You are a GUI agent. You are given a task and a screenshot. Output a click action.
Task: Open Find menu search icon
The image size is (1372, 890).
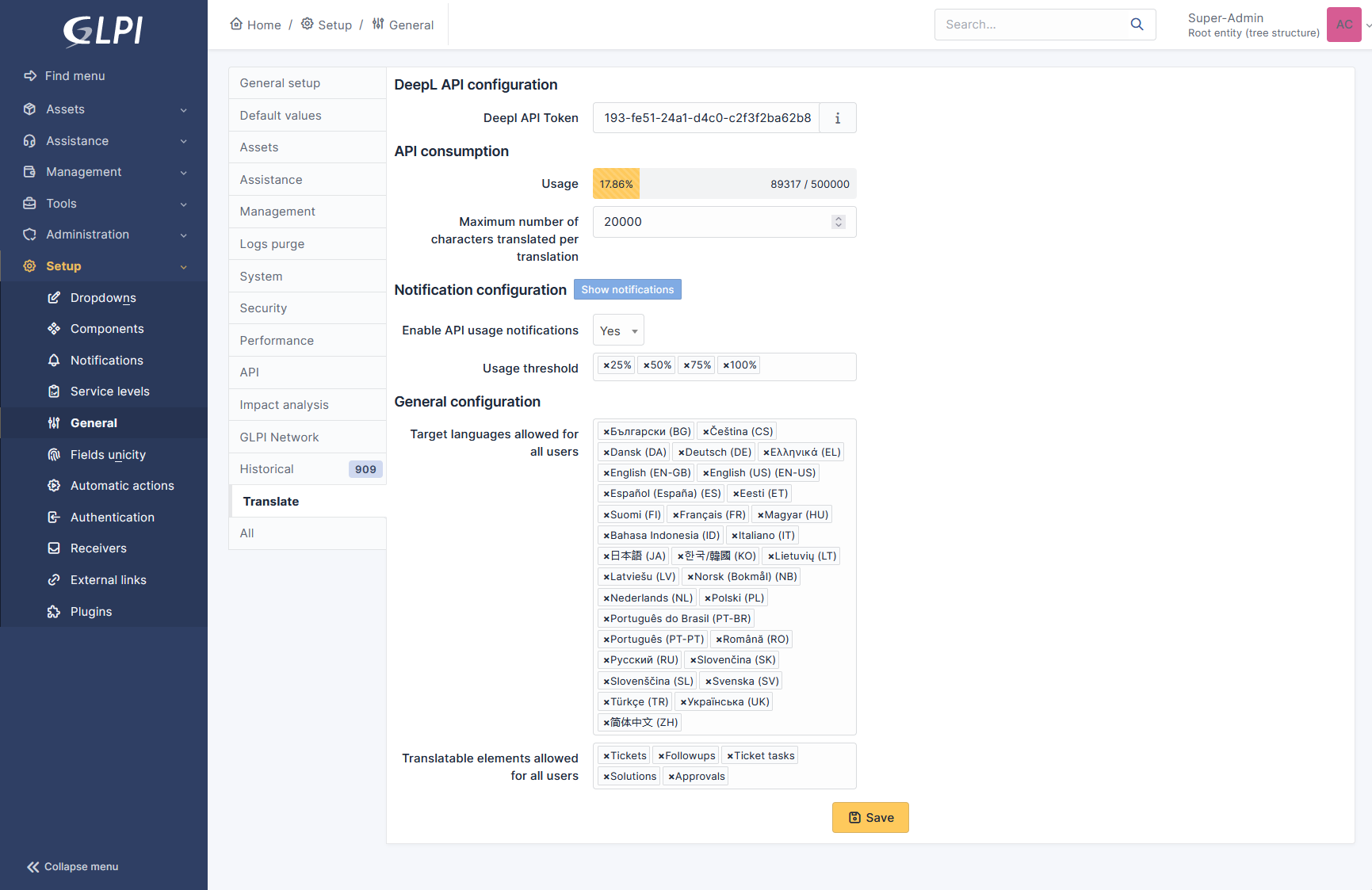pyautogui.click(x=30, y=76)
